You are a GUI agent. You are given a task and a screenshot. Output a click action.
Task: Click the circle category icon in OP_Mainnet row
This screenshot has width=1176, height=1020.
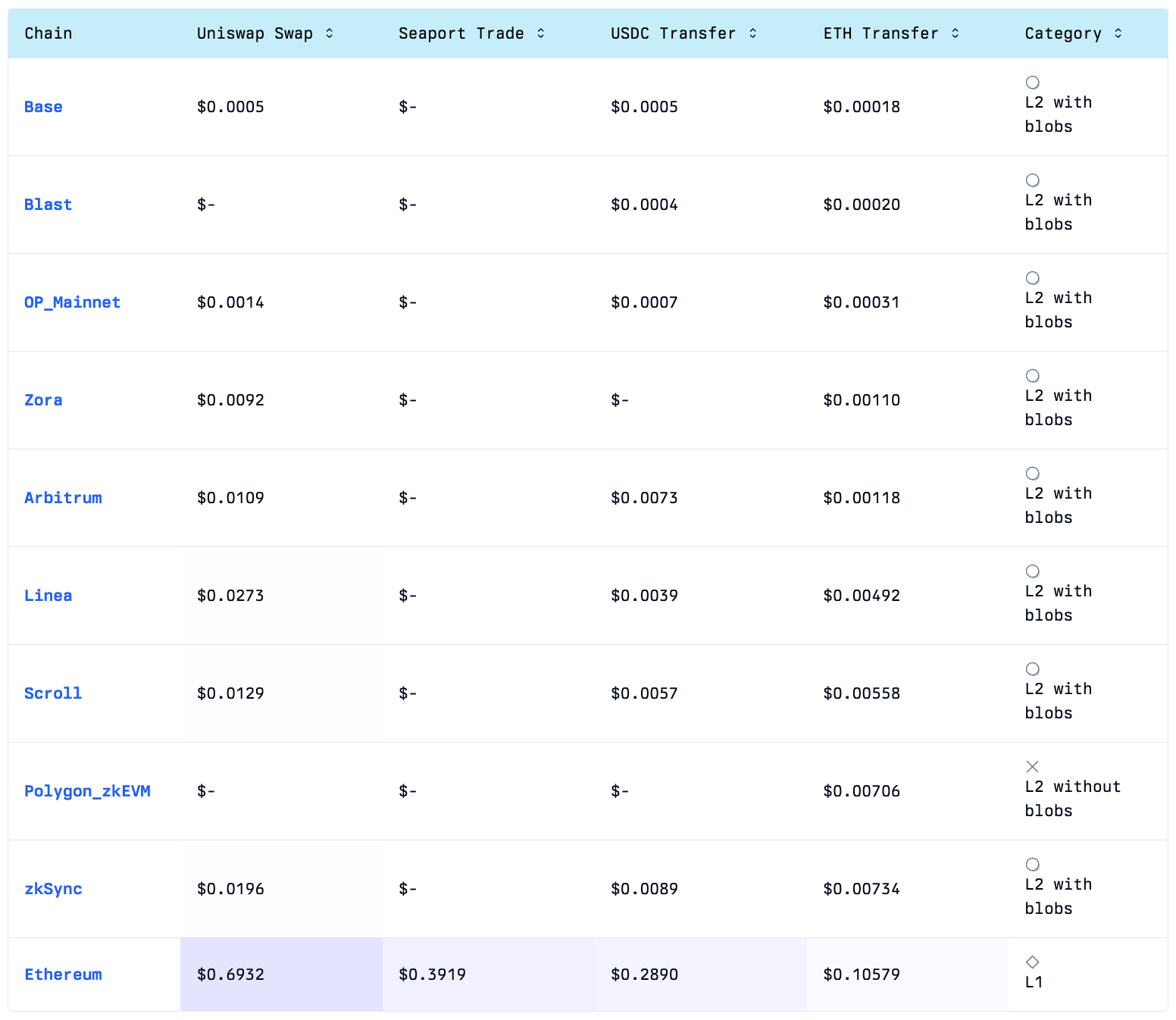[x=1032, y=278]
